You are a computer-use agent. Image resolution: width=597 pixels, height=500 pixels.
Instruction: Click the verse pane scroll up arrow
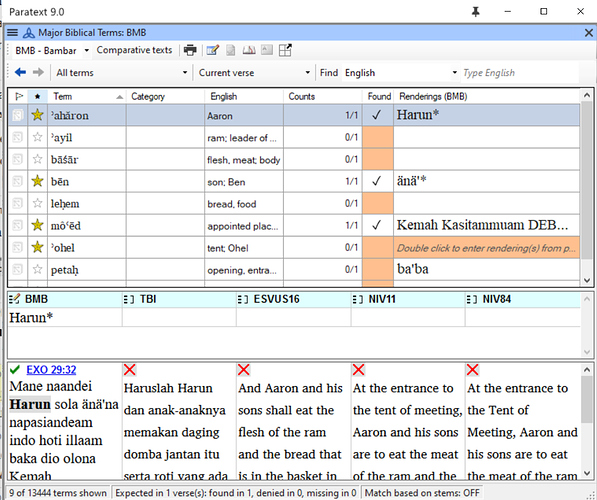click(x=587, y=370)
